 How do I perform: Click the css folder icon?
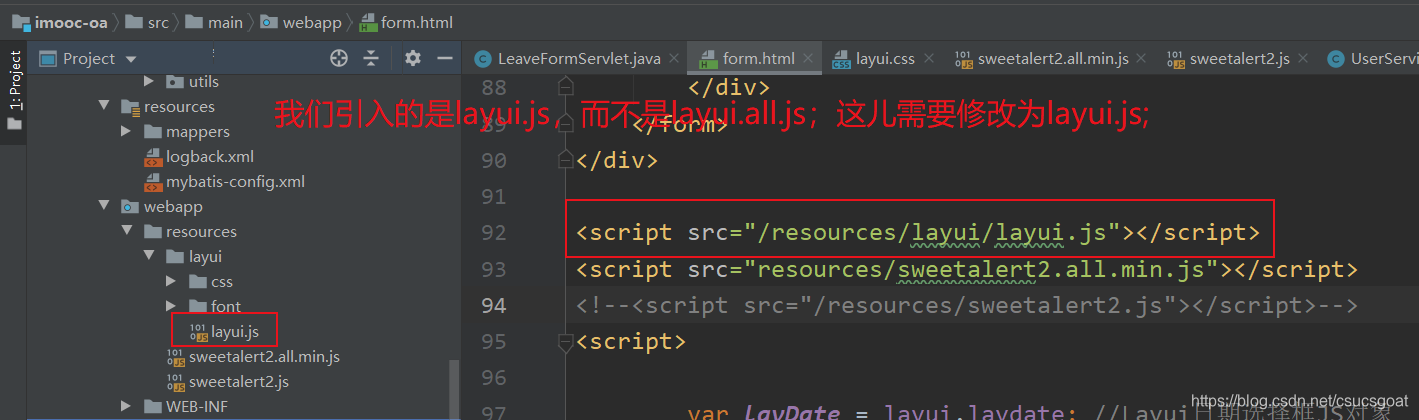coord(196,281)
